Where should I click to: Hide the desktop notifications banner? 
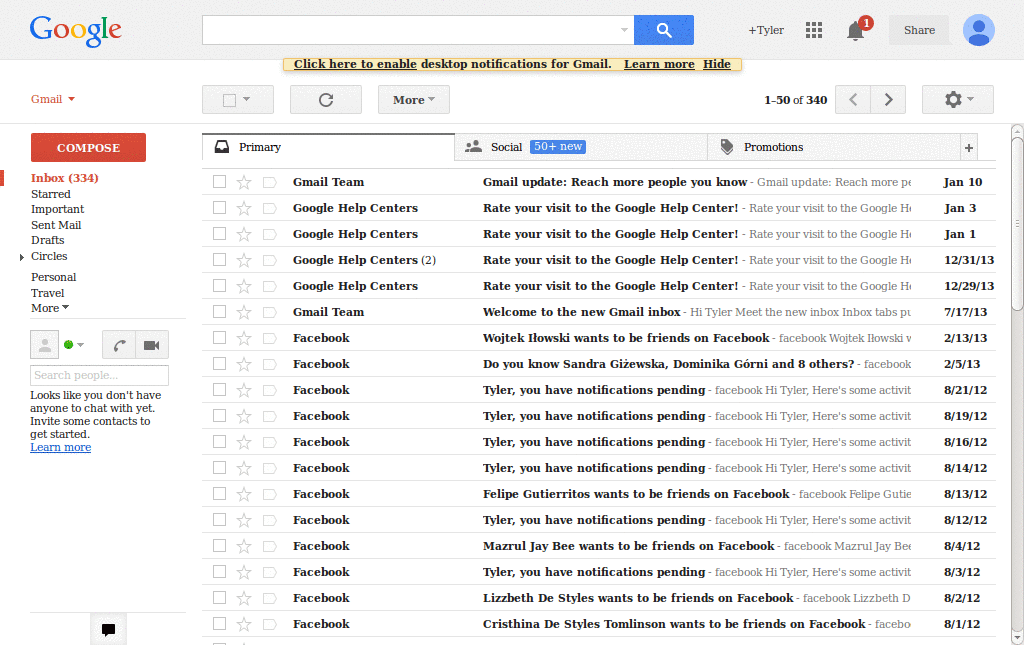716,64
